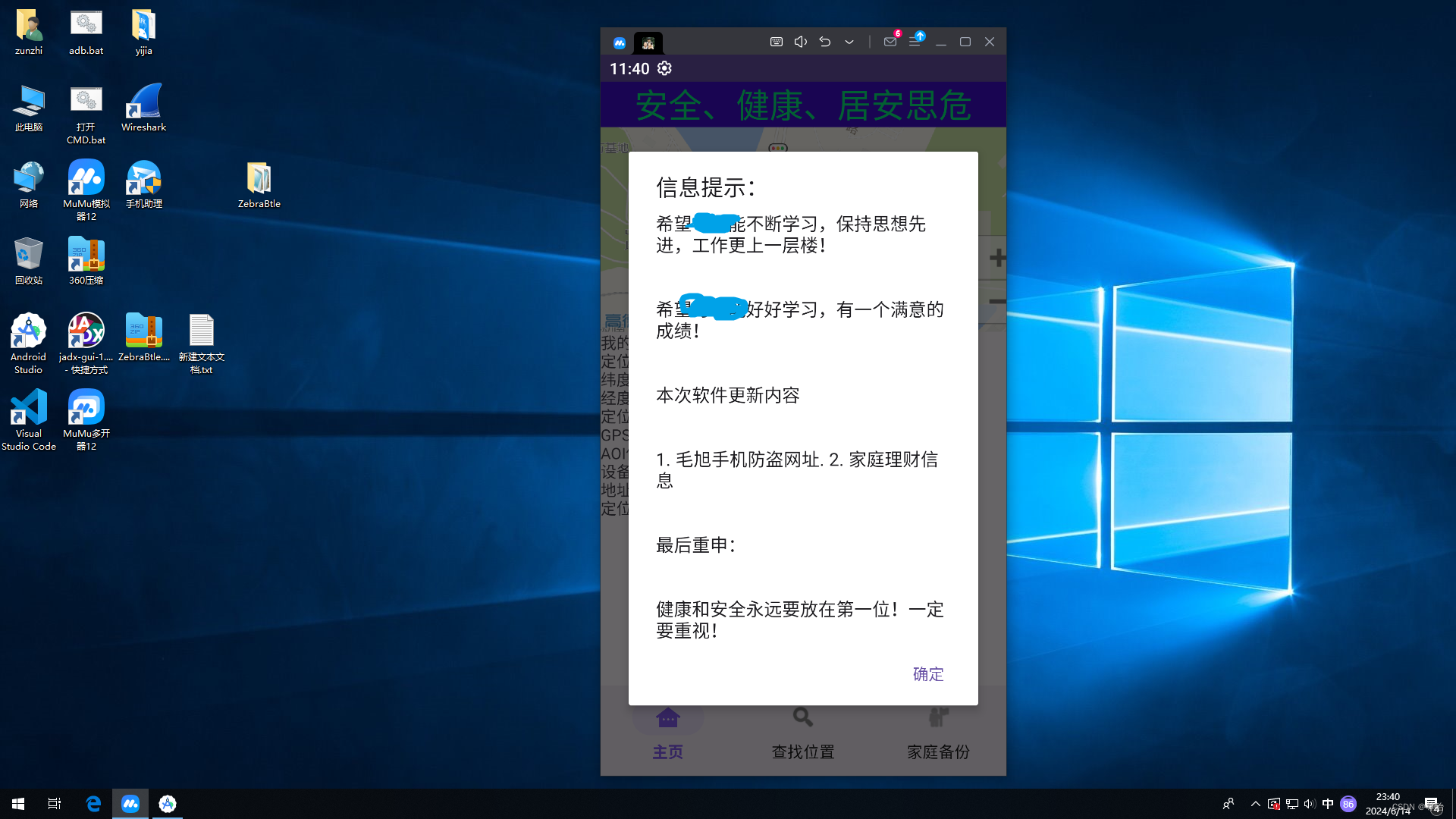Open the MuMu hamburger menu
The width and height of the screenshot is (1456, 819).
coord(915,42)
